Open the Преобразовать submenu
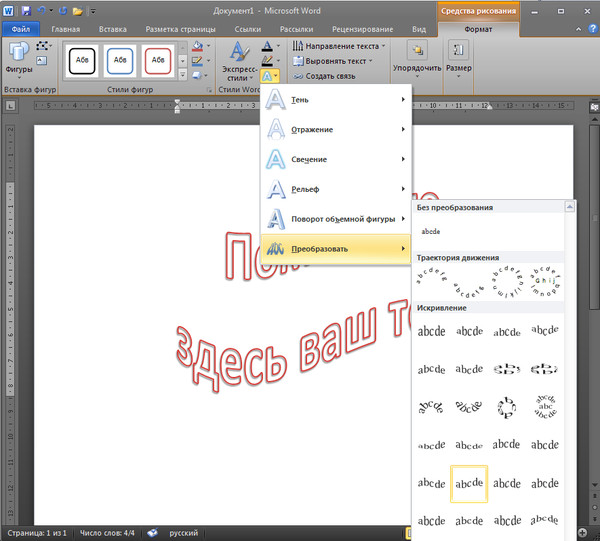The height and width of the screenshot is (541, 600). 336,249
